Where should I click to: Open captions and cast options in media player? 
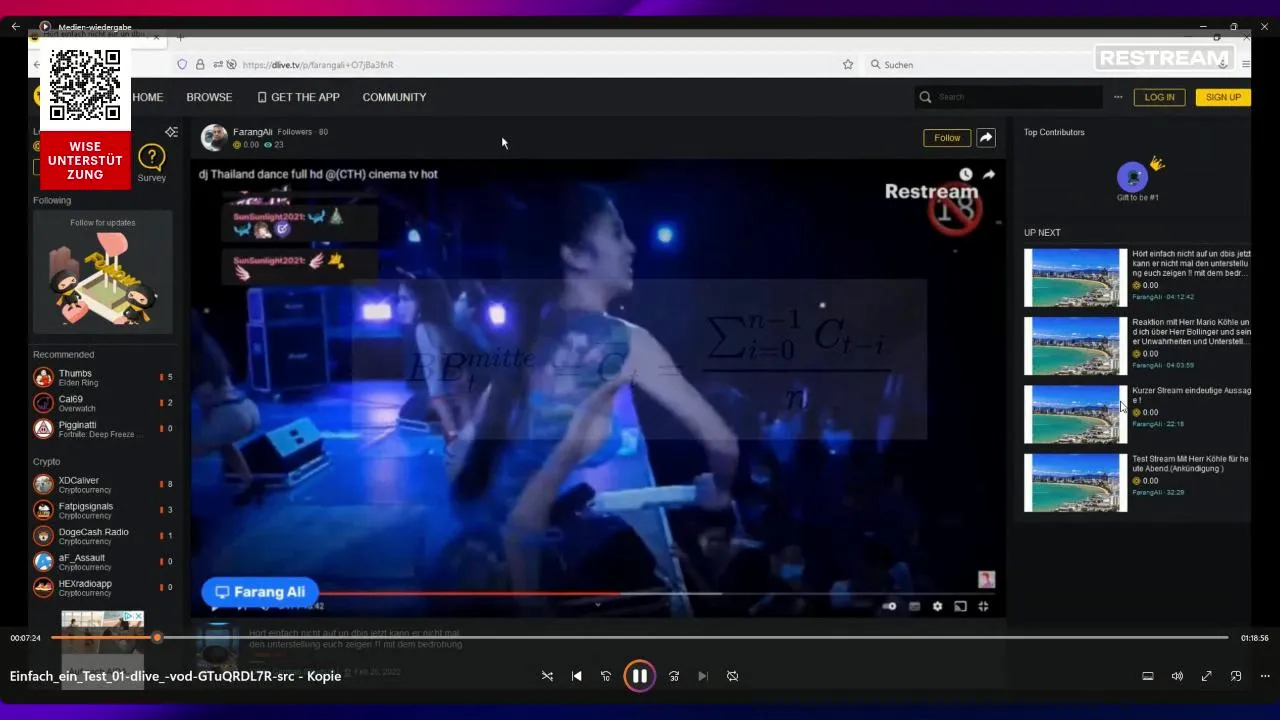click(x=1148, y=676)
